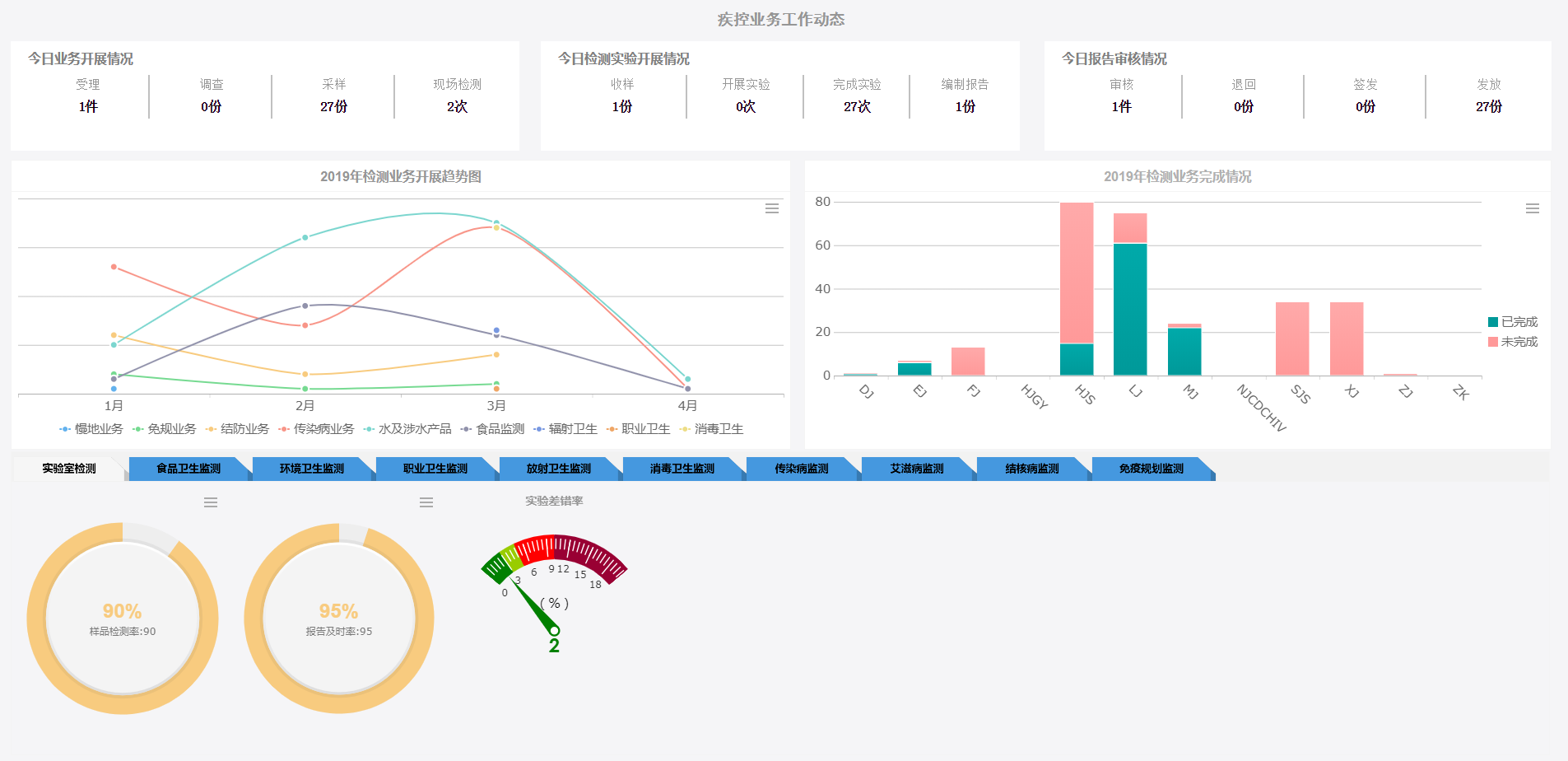Open the completion bar chart hamburger menu
1568x761 pixels.
click(x=1532, y=208)
